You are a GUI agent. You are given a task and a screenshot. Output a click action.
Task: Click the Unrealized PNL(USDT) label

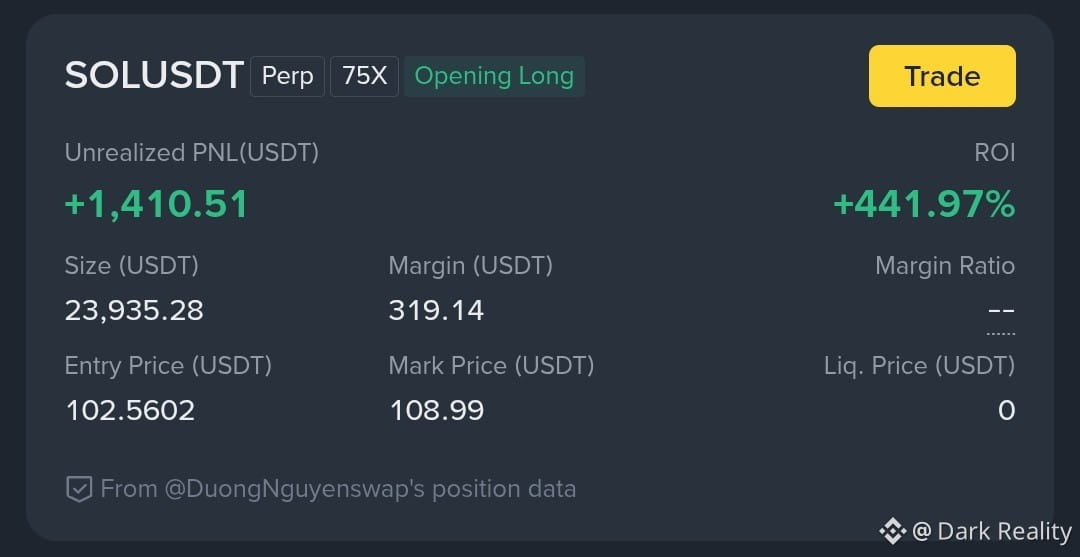[192, 152]
